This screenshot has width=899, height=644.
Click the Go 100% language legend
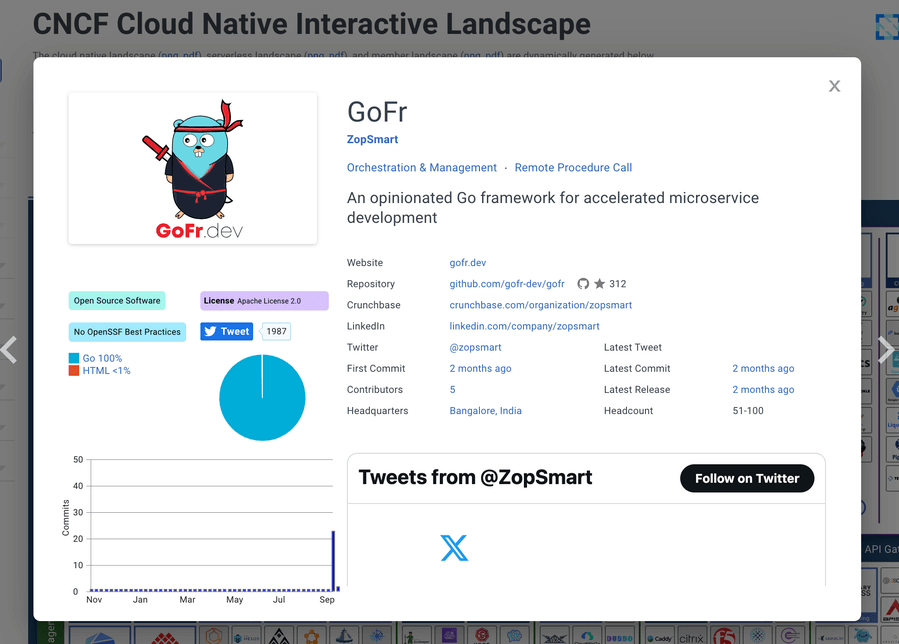[96, 358]
